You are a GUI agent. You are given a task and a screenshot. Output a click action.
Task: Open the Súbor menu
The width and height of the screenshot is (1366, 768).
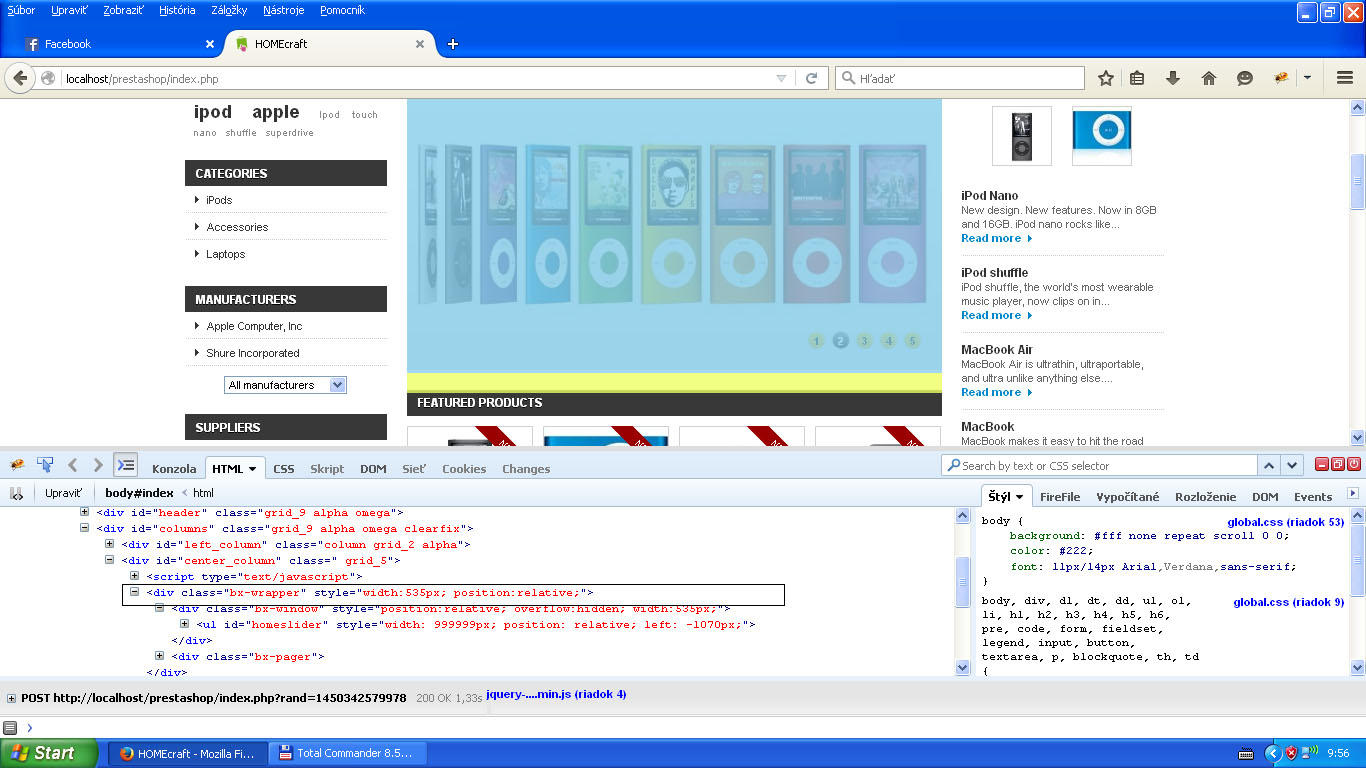[21, 10]
